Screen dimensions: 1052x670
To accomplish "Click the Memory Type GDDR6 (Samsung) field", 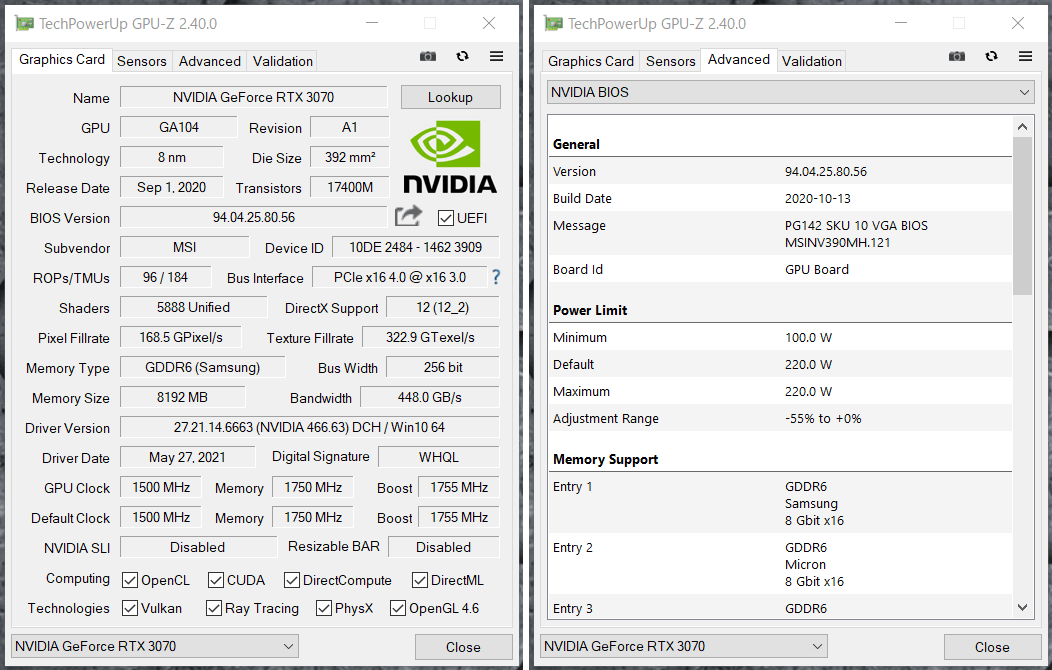I will 203,368.
